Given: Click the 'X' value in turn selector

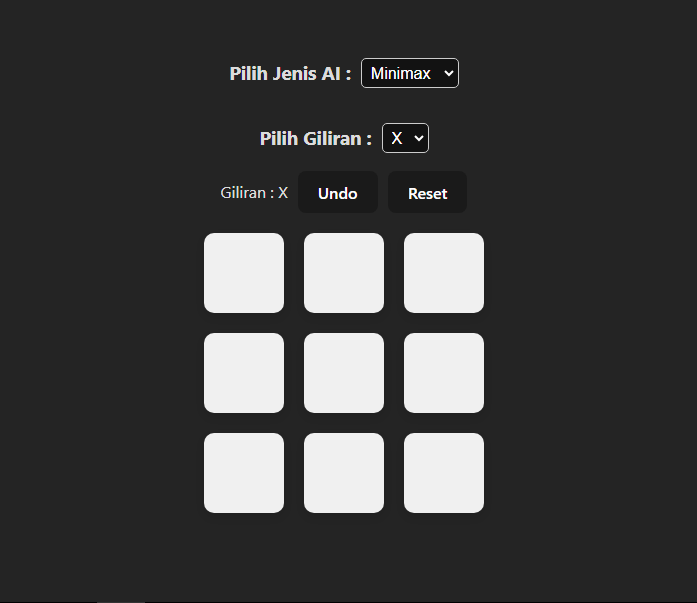Looking at the screenshot, I should coord(397,138).
